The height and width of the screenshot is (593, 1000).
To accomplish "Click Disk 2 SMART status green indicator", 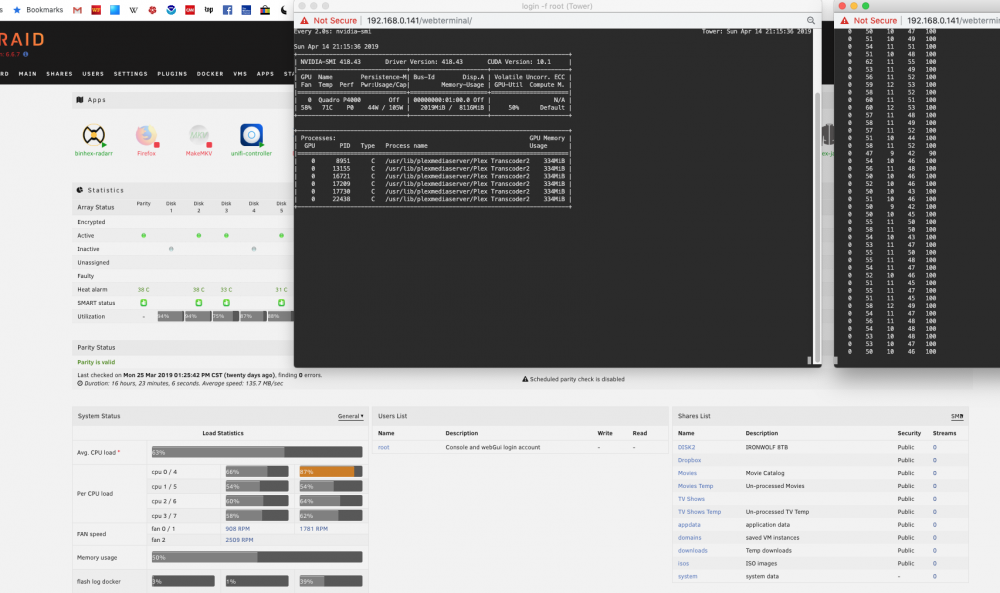I will [x=199, y=303].
